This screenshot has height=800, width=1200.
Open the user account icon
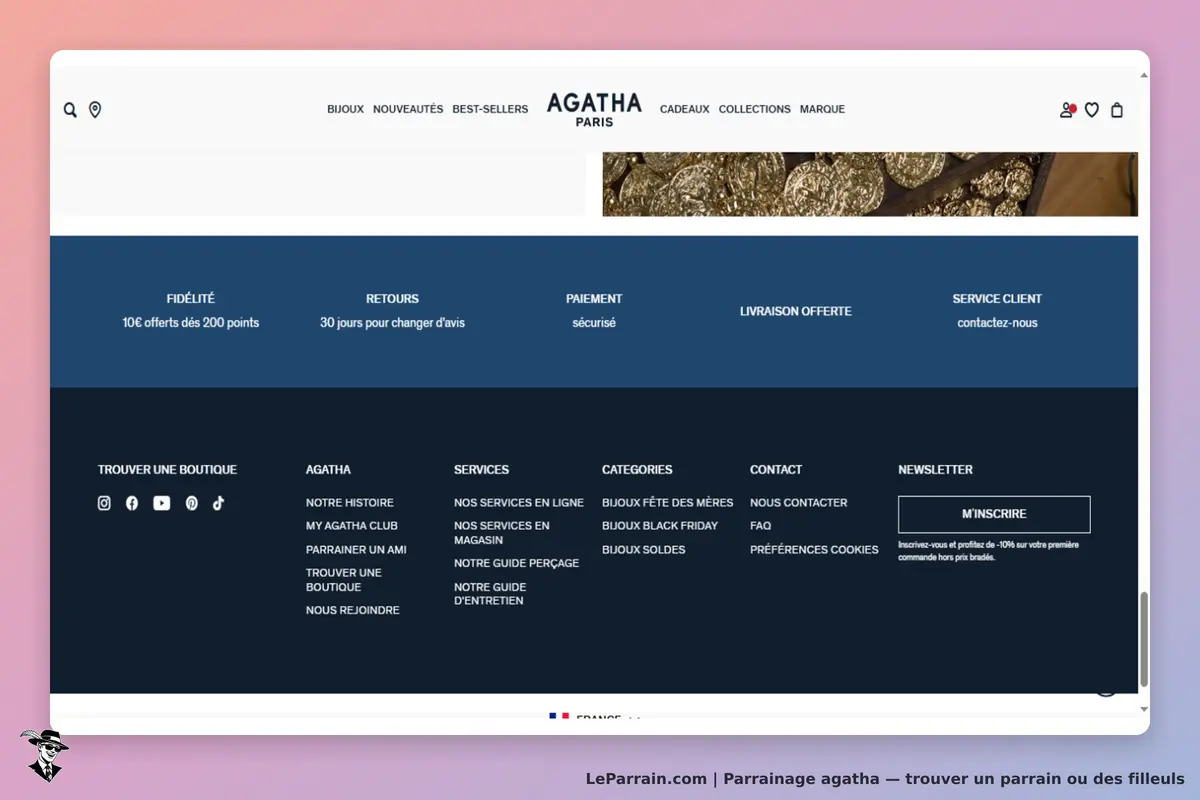pos(1067,110)
